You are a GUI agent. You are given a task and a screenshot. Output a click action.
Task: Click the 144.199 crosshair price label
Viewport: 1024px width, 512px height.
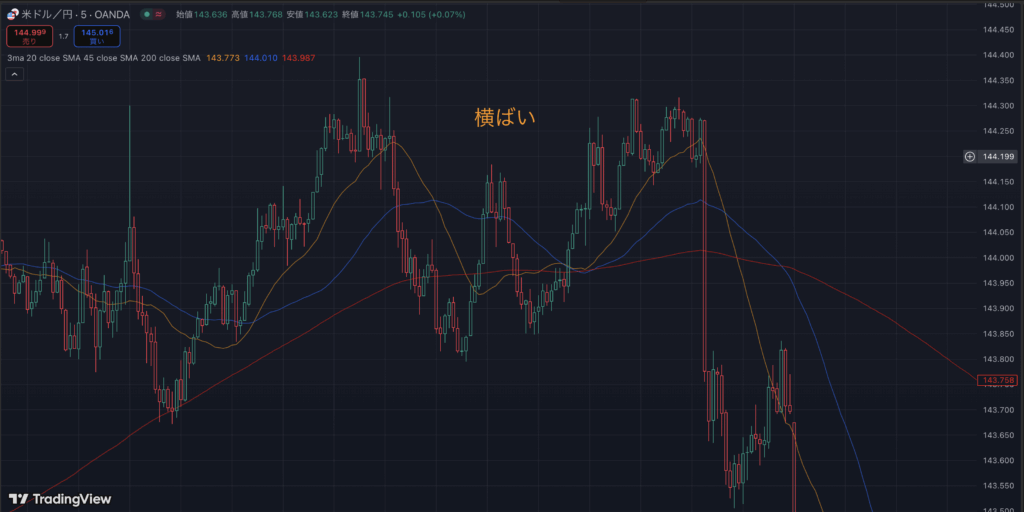tap(998, 156)
